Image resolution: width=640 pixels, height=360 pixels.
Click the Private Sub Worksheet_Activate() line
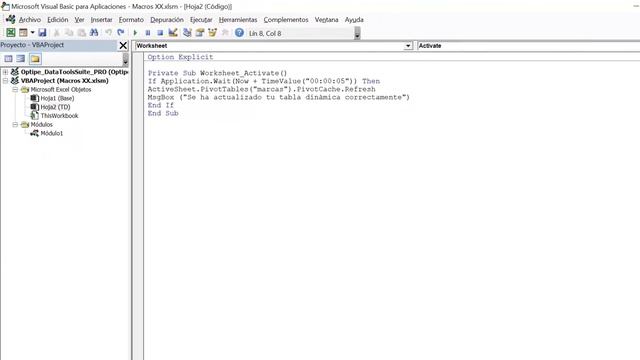(218, 73)
